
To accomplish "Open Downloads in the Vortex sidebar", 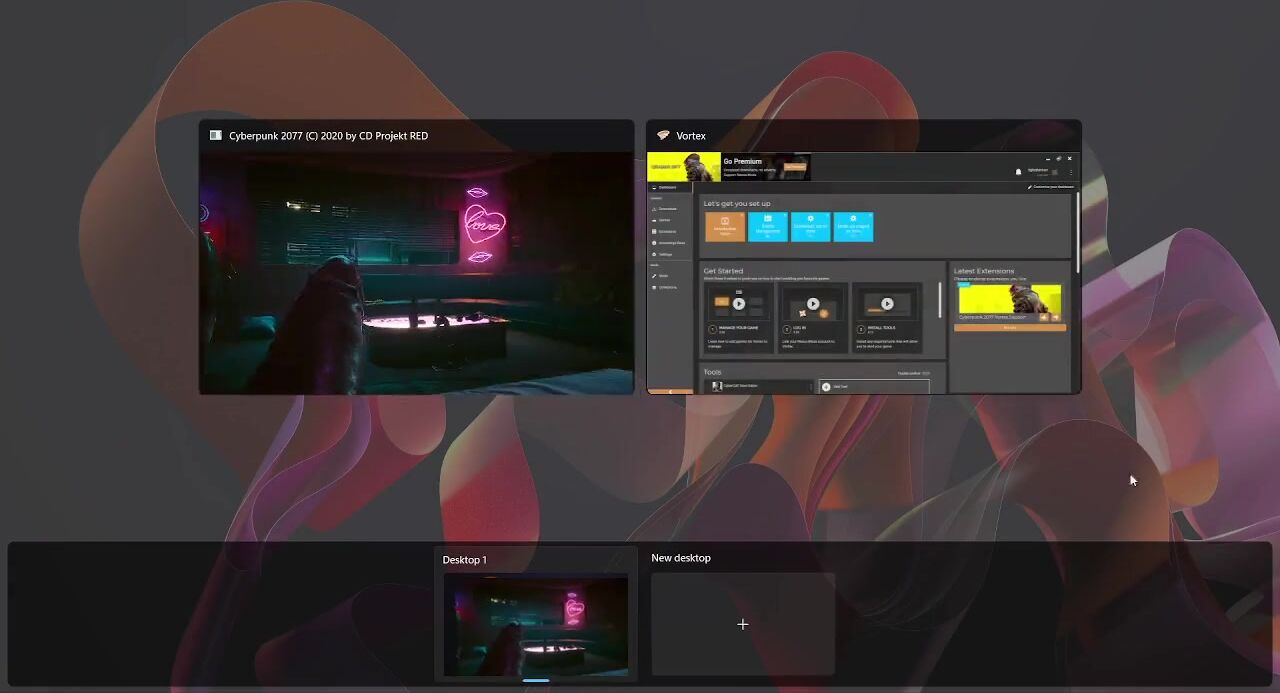I will [x=667, y=208].
